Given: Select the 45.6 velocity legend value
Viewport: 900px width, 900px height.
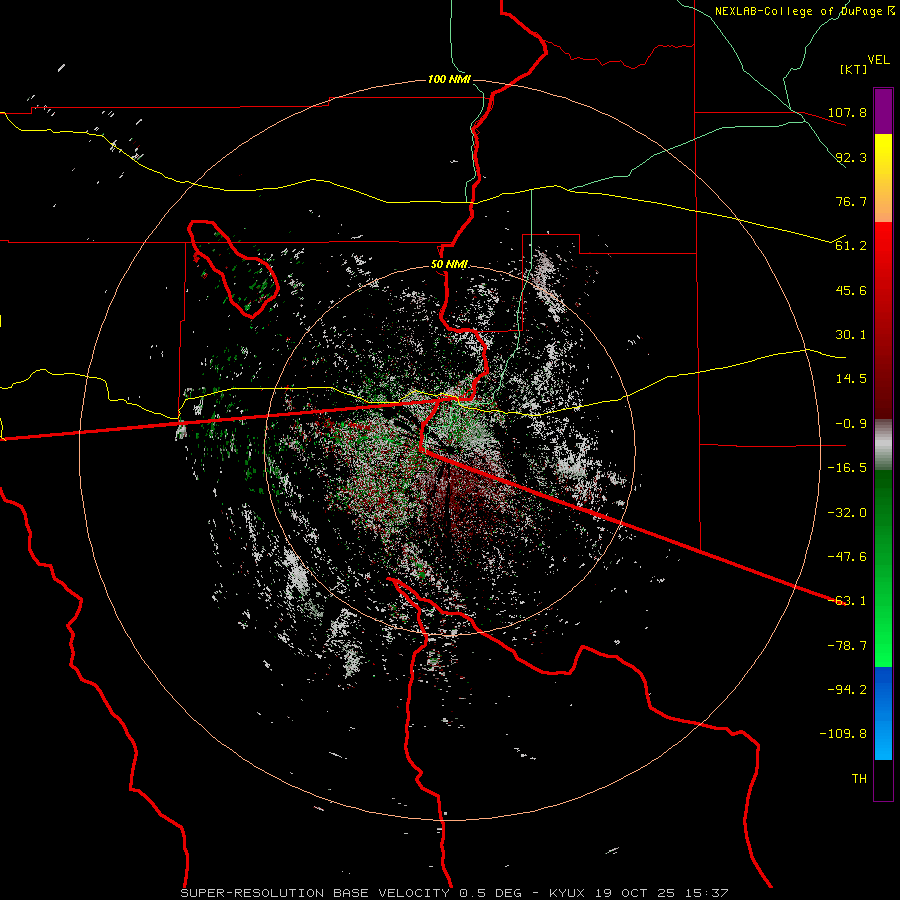Looking at the screenshot, I should (851, 290).
